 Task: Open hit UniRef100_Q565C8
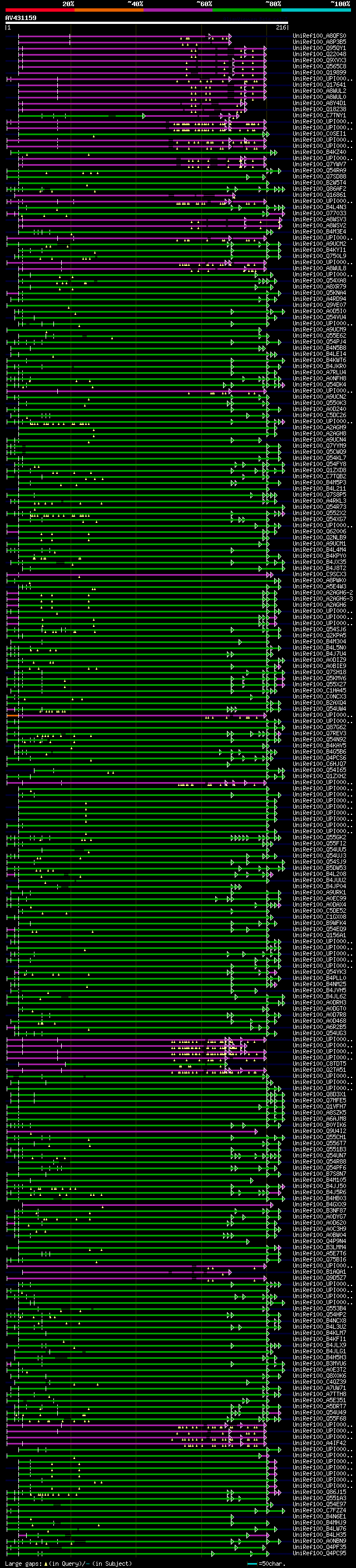(x=319, y=66)
